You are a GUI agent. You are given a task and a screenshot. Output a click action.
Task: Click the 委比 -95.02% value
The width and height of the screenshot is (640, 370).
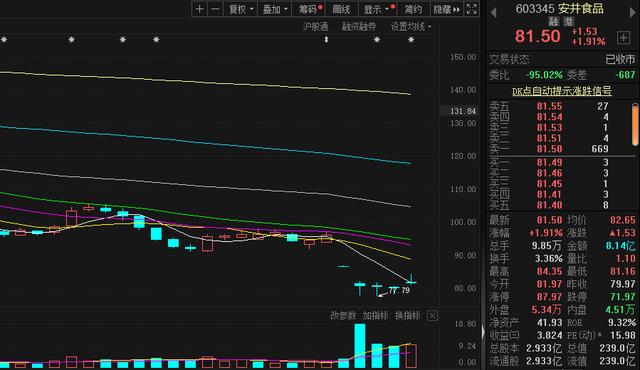click(x=544, y=75)
